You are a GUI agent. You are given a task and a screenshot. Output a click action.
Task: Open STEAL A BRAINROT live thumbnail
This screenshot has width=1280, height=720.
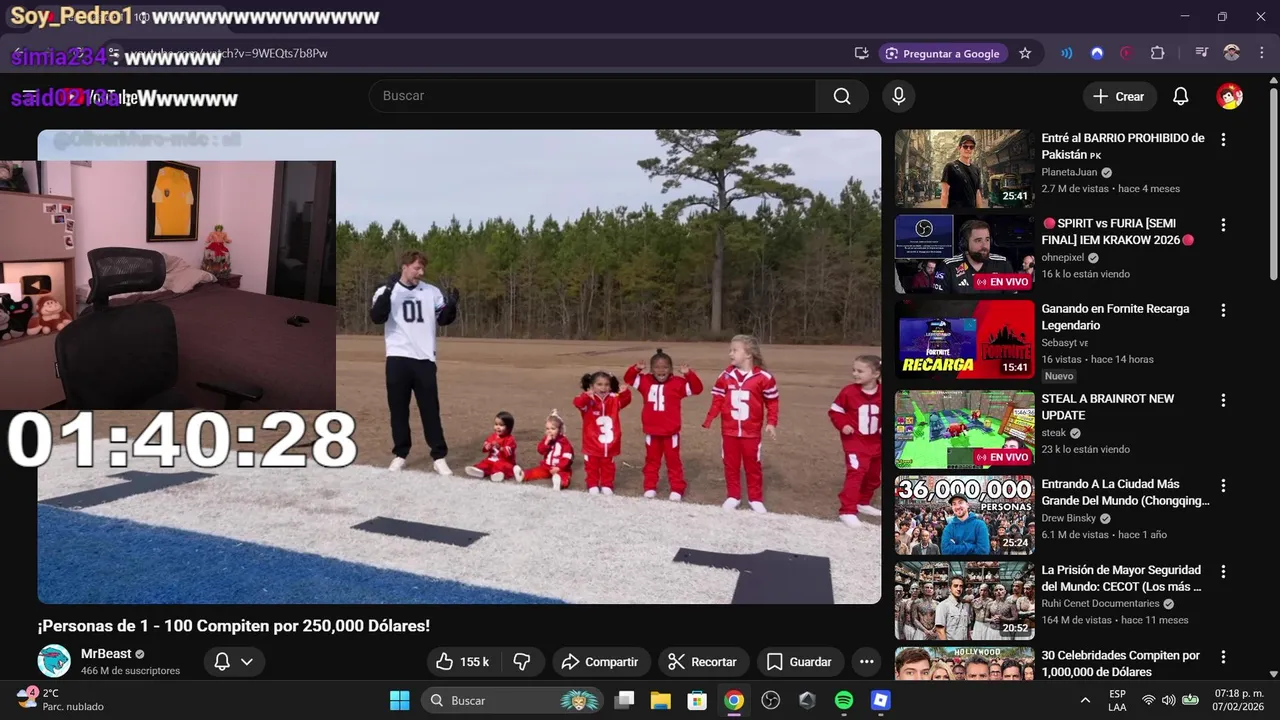point(964,429)
